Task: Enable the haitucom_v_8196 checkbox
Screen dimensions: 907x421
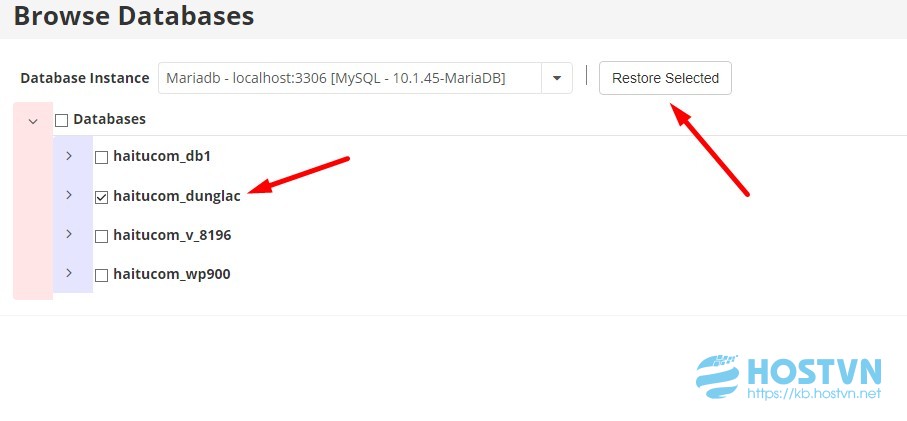Action: tap(101, 236)
